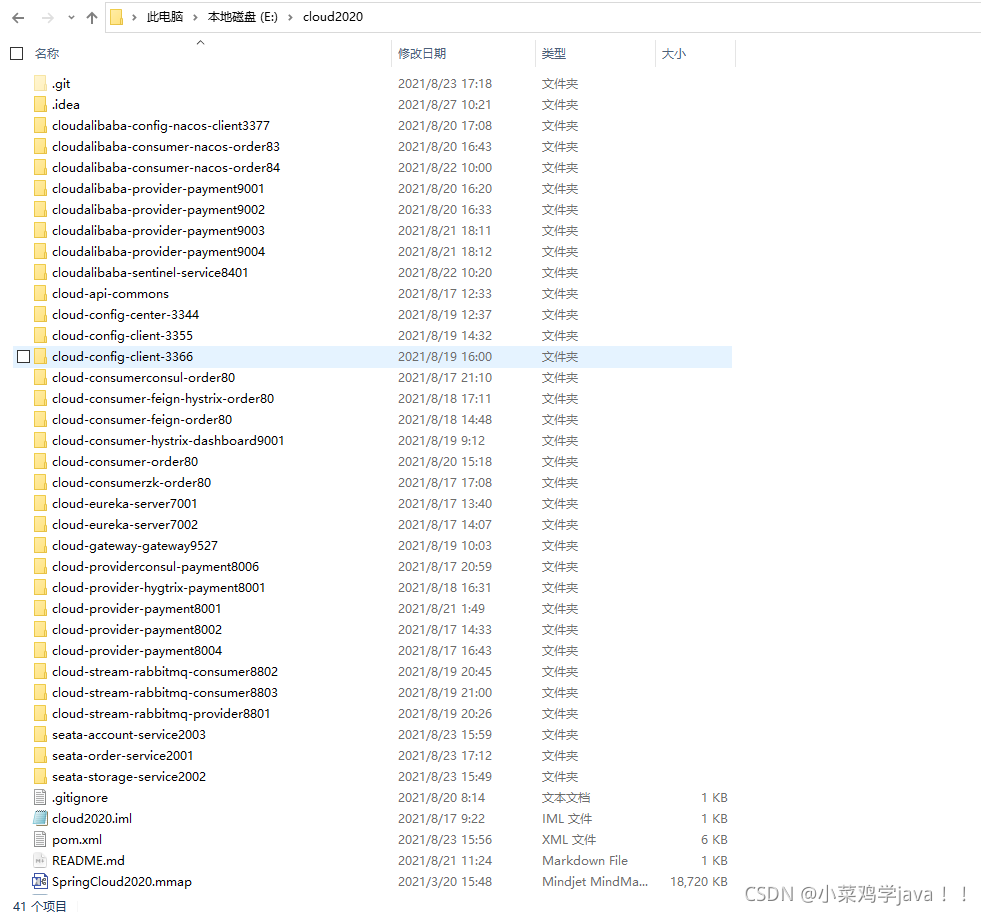Click the SpringCloud2020.mmap Mindjet MindManager icon

(x=39, y=881)
